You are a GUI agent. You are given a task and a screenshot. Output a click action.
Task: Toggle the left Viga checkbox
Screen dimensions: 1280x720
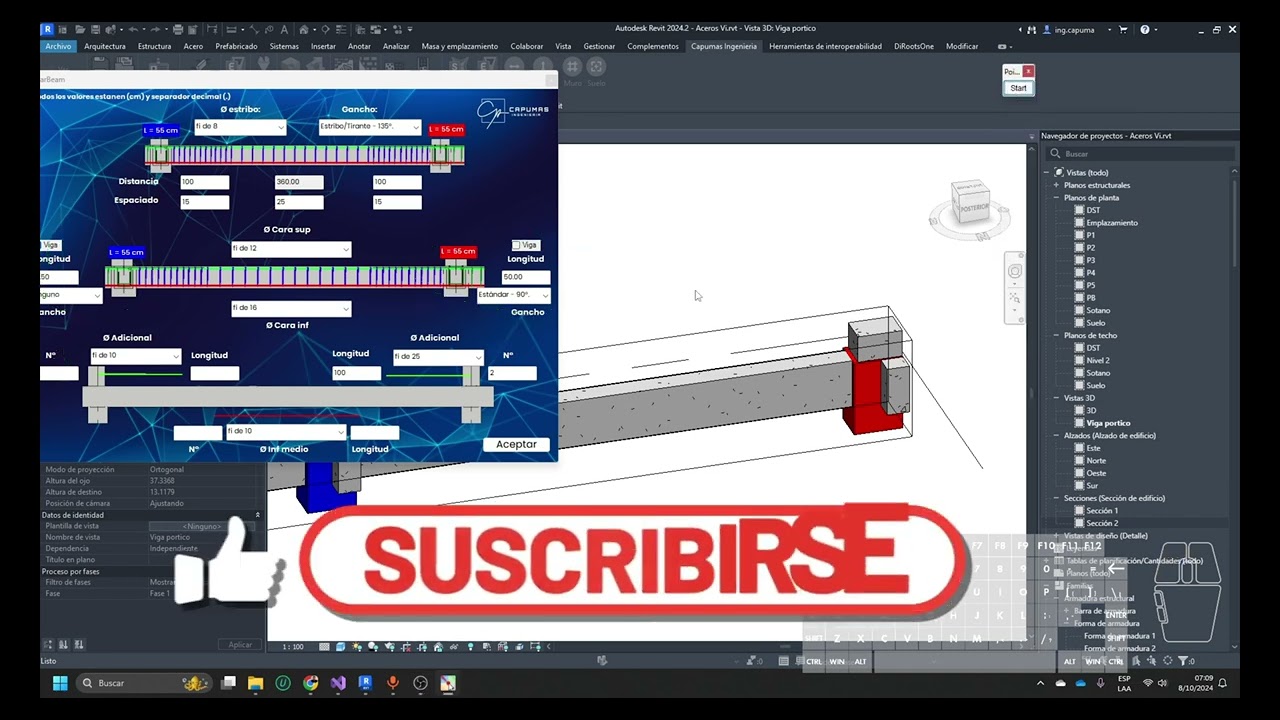pos(41,245)
